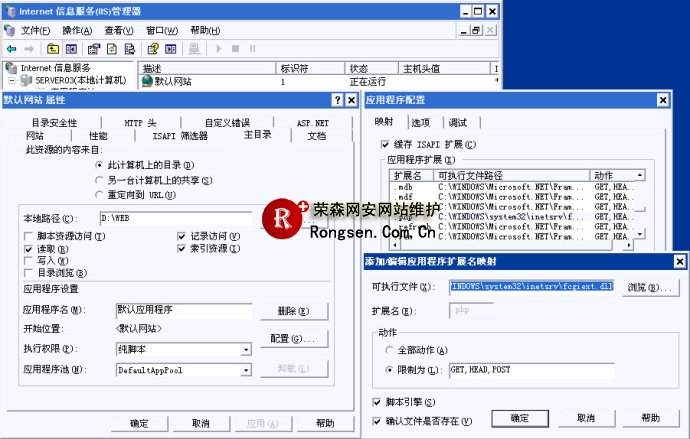Select the 默认网站 globe icon in list

tap(147, 81)
